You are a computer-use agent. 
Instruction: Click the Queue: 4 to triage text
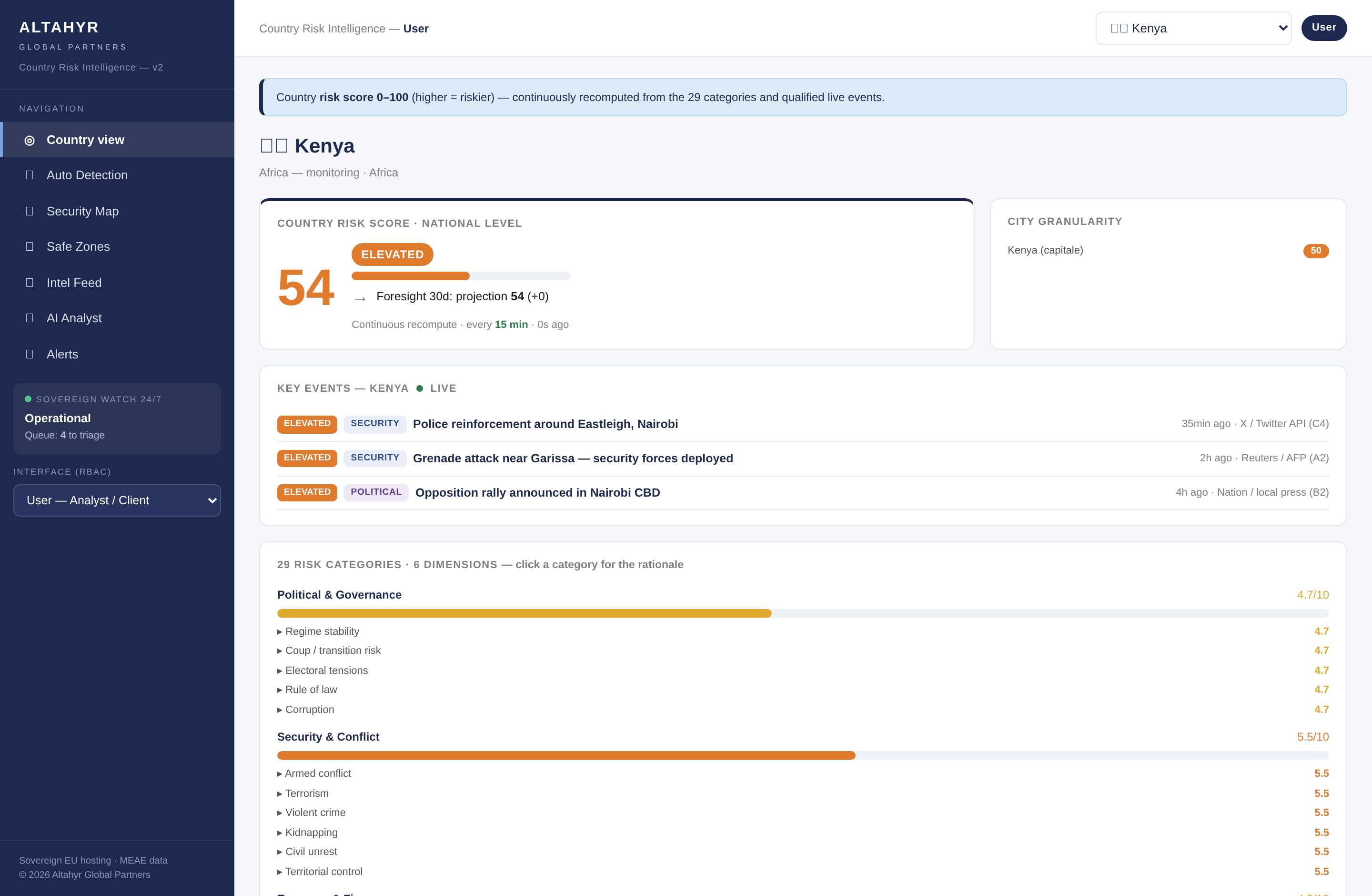coord(65,435)
